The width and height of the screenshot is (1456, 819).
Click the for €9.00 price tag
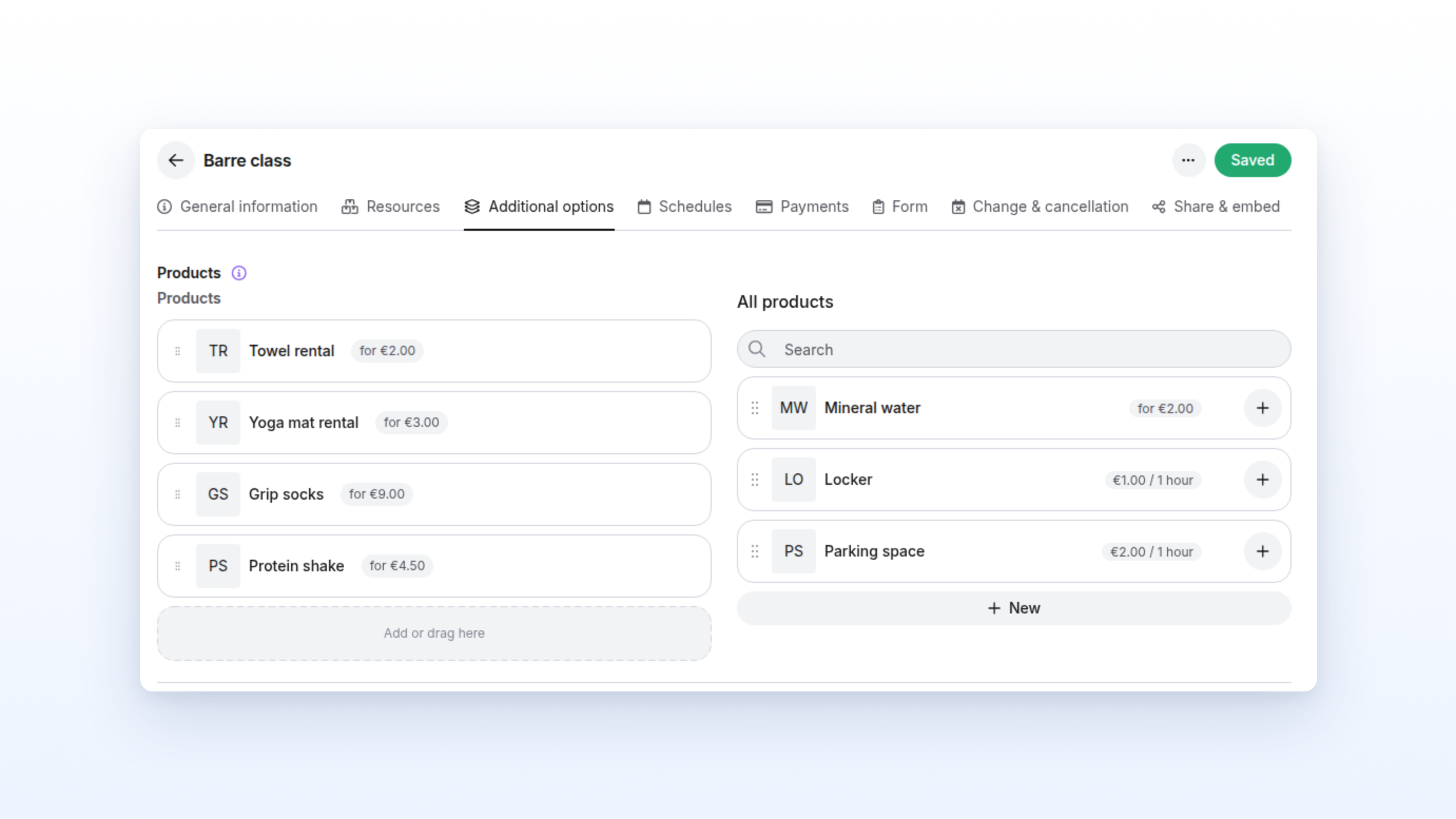[376, 494]
